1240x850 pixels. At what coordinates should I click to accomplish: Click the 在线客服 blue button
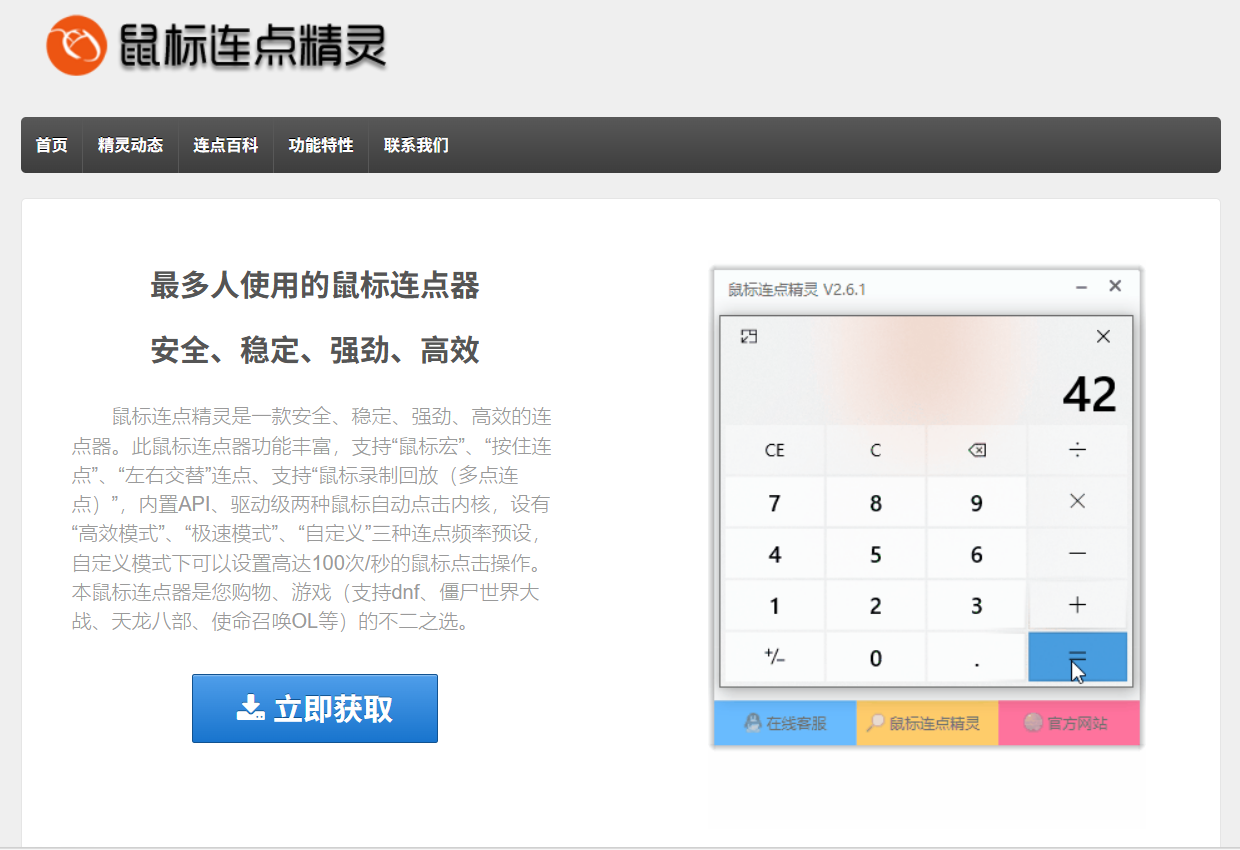(x=785, y=723)
